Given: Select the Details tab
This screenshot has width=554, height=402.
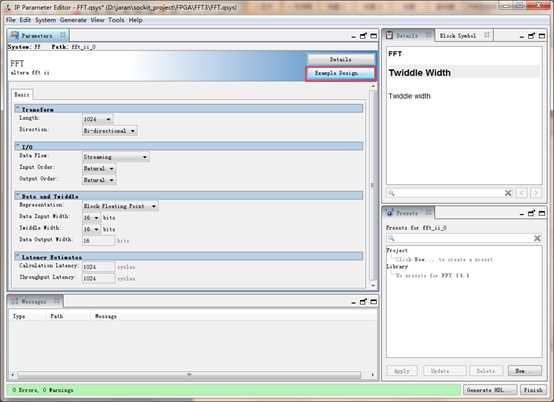Looking at the screenshot, I should pos(407,36).
